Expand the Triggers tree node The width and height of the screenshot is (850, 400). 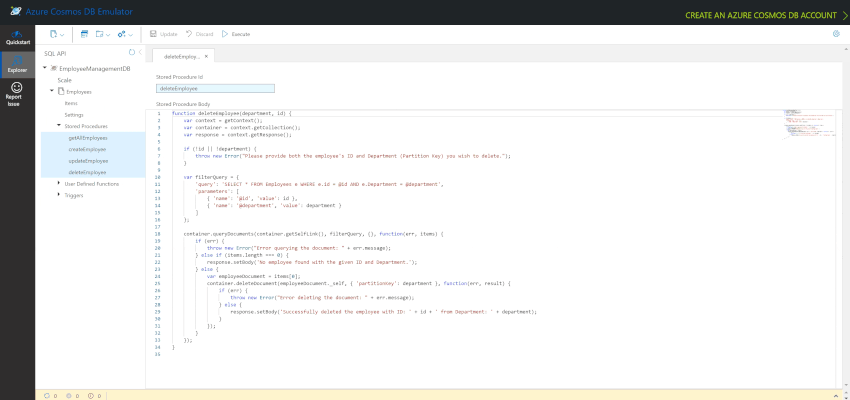[59, 195]
